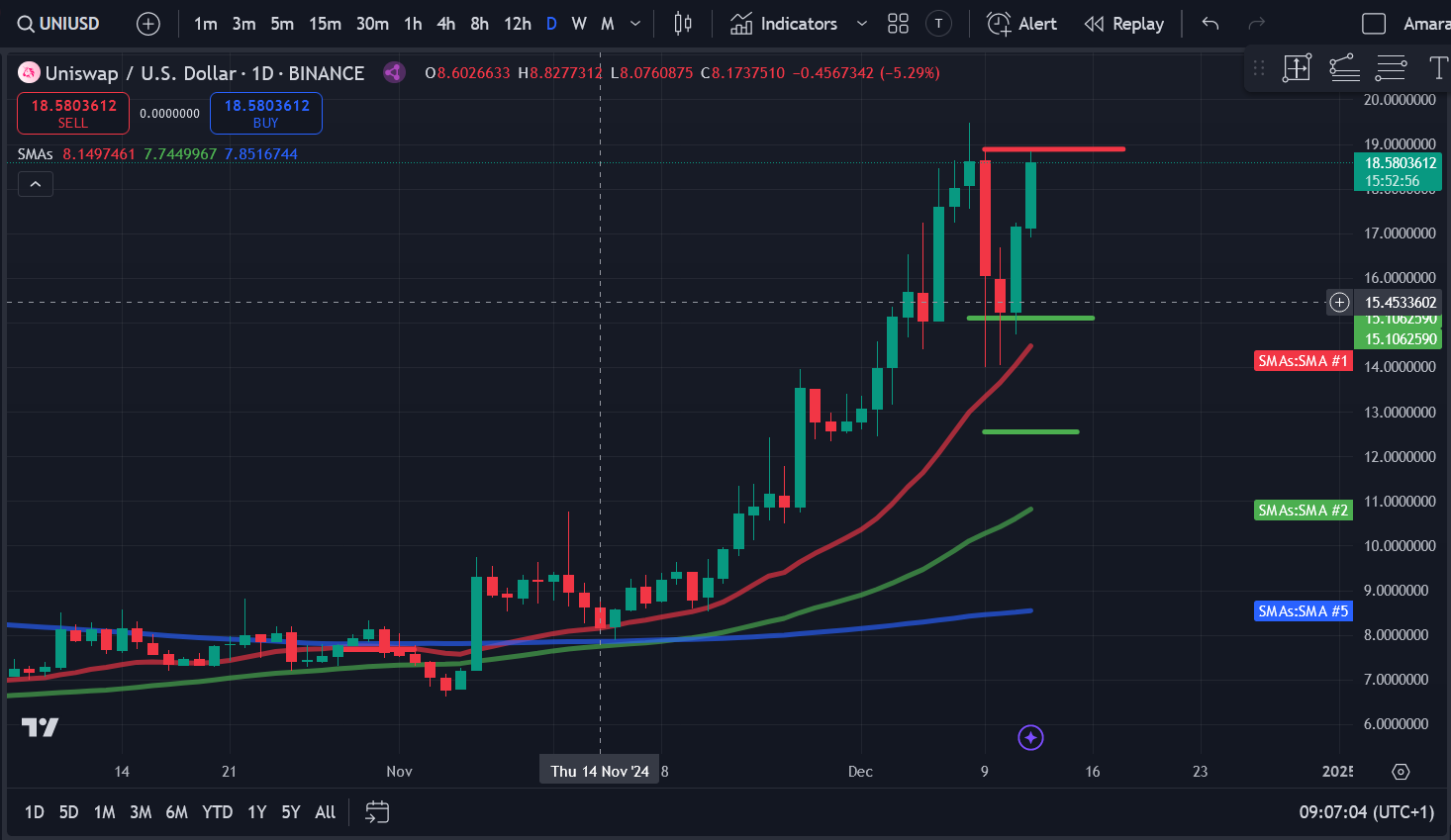Screen dimensions: 1451x840
Task: Create an Alert
Action: click(x=1022, y=24)
